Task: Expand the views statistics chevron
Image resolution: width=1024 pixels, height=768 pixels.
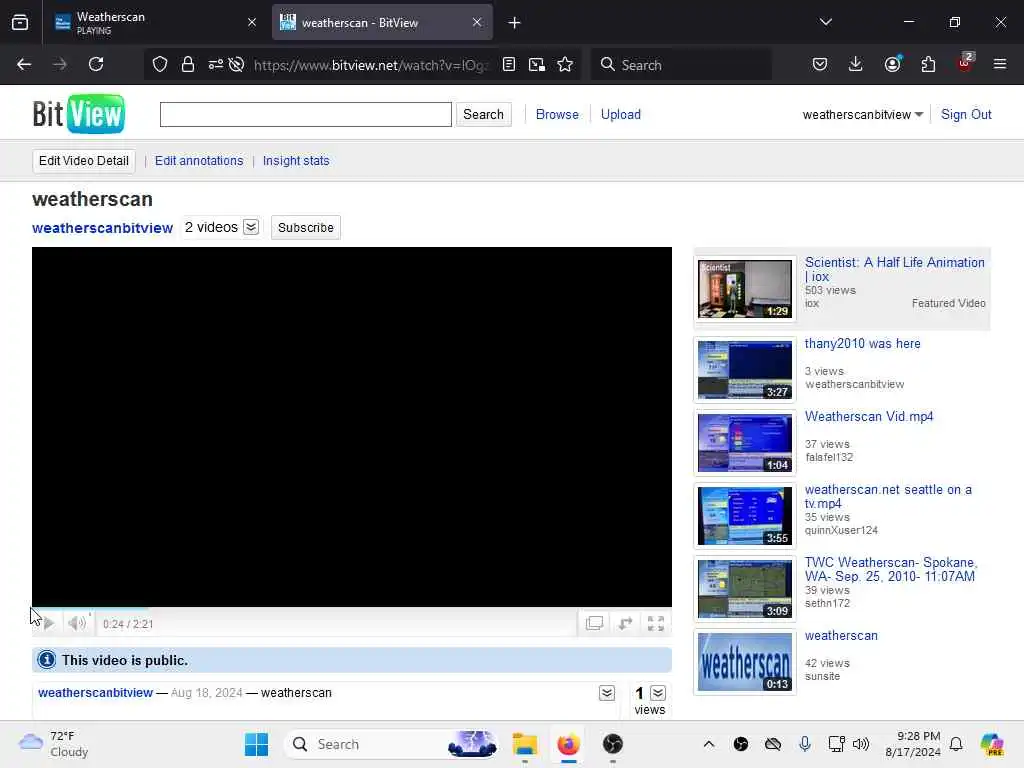Action: [658, 693]
